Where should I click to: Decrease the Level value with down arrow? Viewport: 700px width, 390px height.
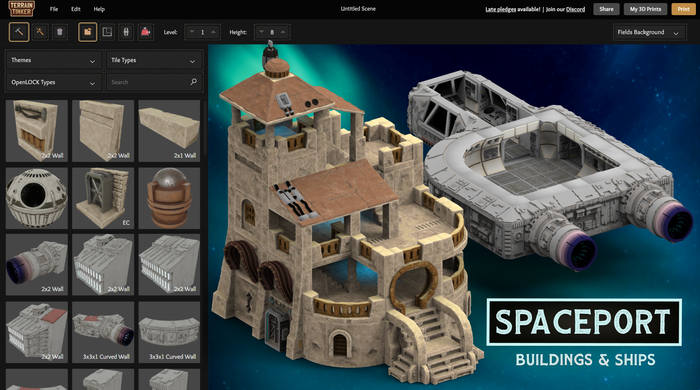(192, 32)
